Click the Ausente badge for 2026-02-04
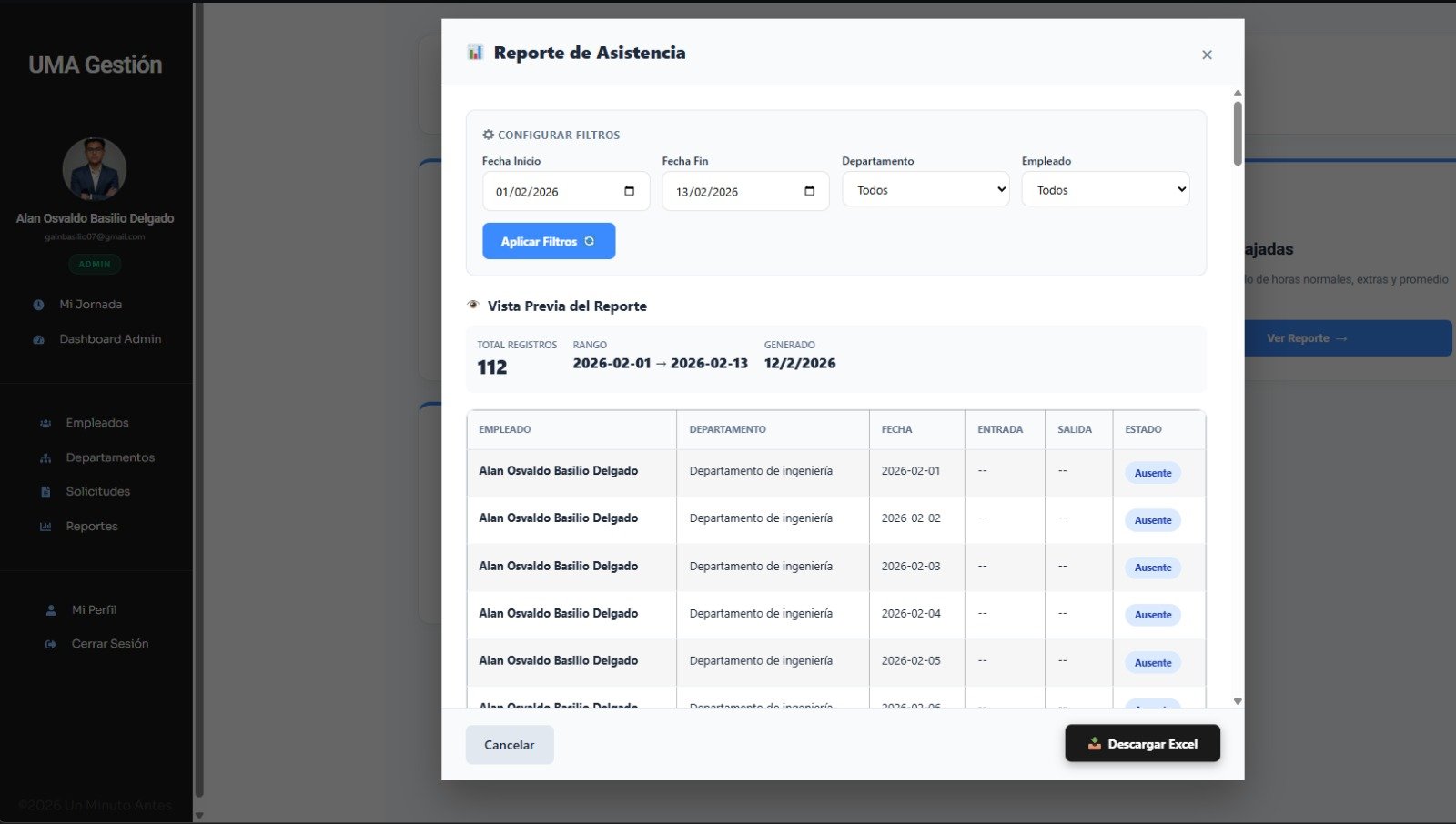1456x824 pixels. pyautogui.click(x=1153, y=615)
